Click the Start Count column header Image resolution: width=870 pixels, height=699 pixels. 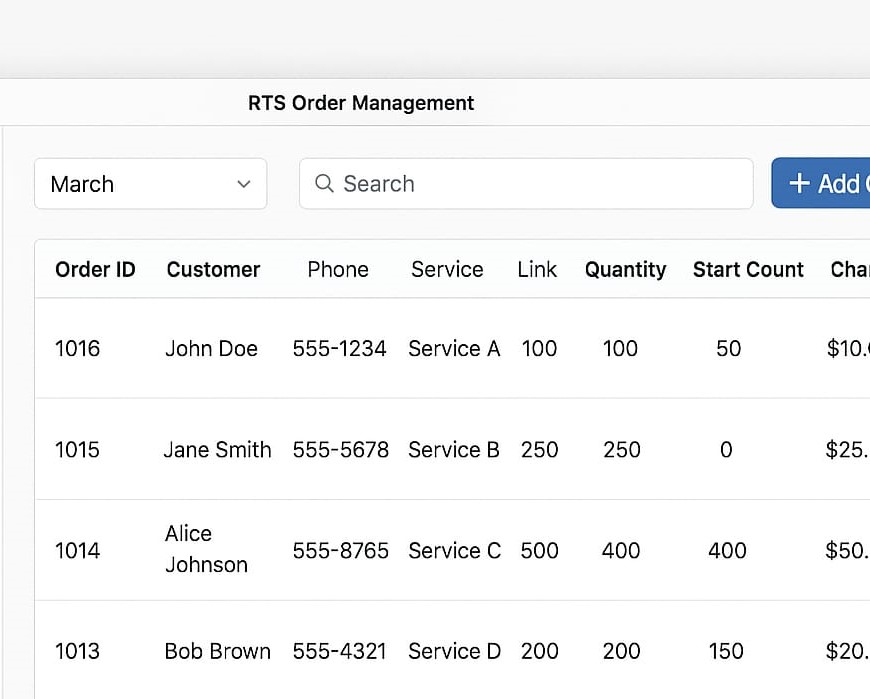[748, 269]
